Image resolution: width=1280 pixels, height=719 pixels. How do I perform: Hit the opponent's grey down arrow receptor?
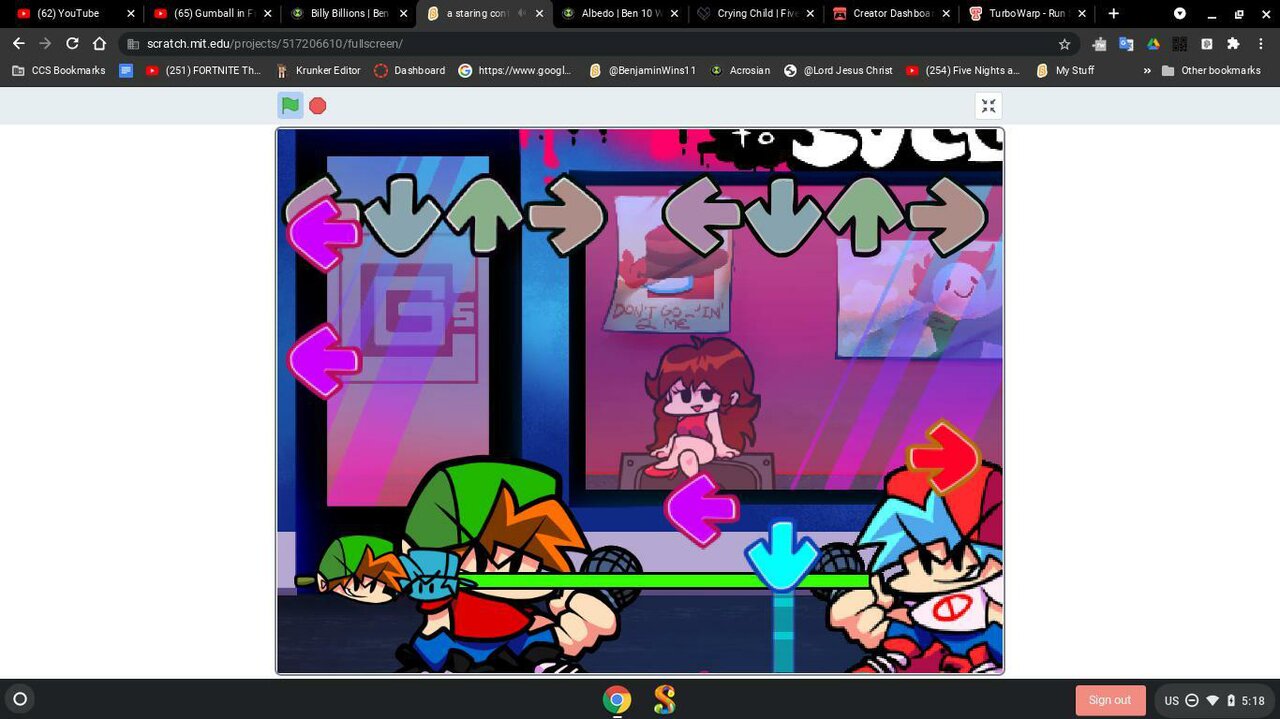(402, 214)
